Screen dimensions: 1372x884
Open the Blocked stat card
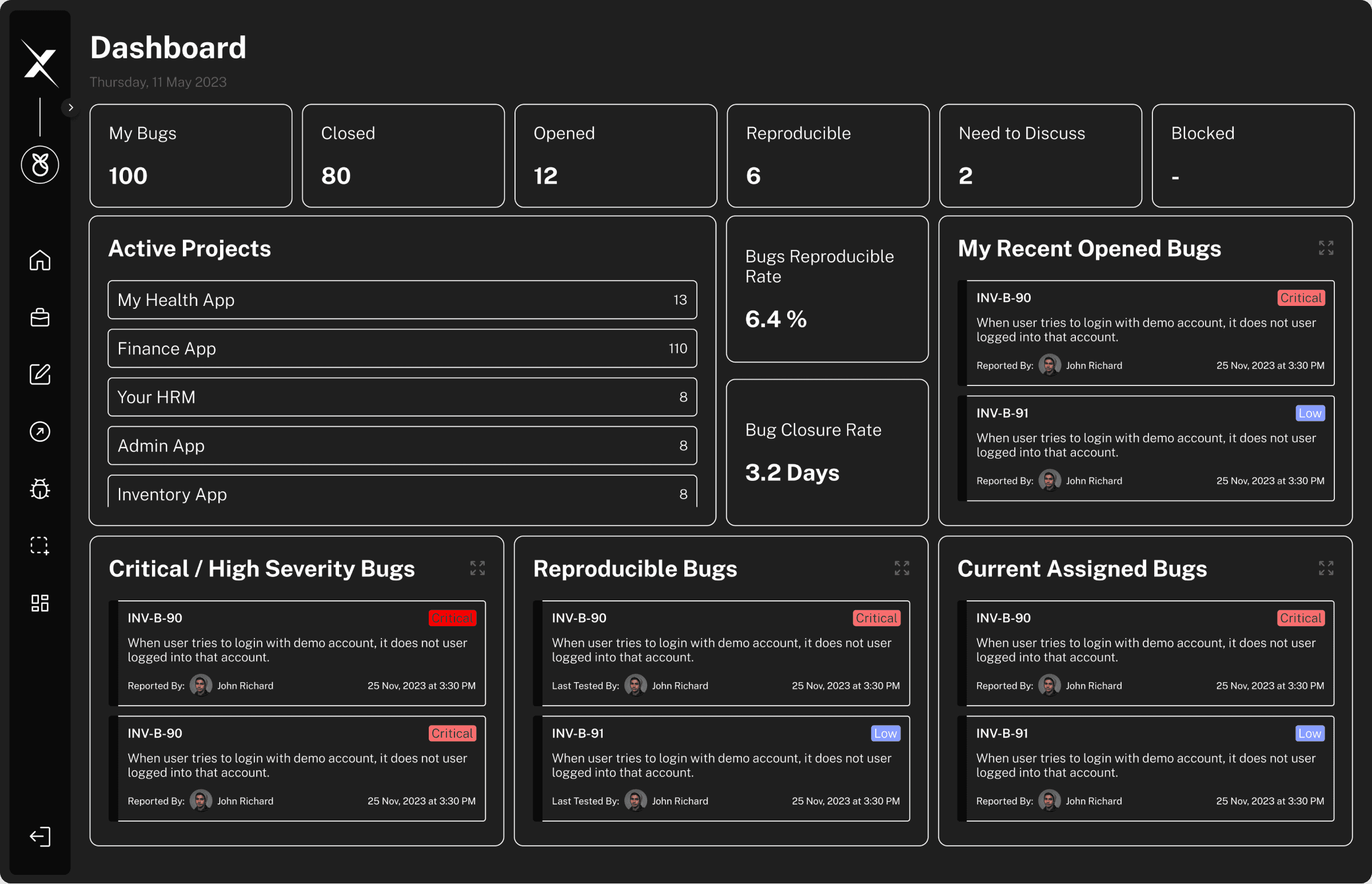pyautogui.click(x=1253, y=156)
